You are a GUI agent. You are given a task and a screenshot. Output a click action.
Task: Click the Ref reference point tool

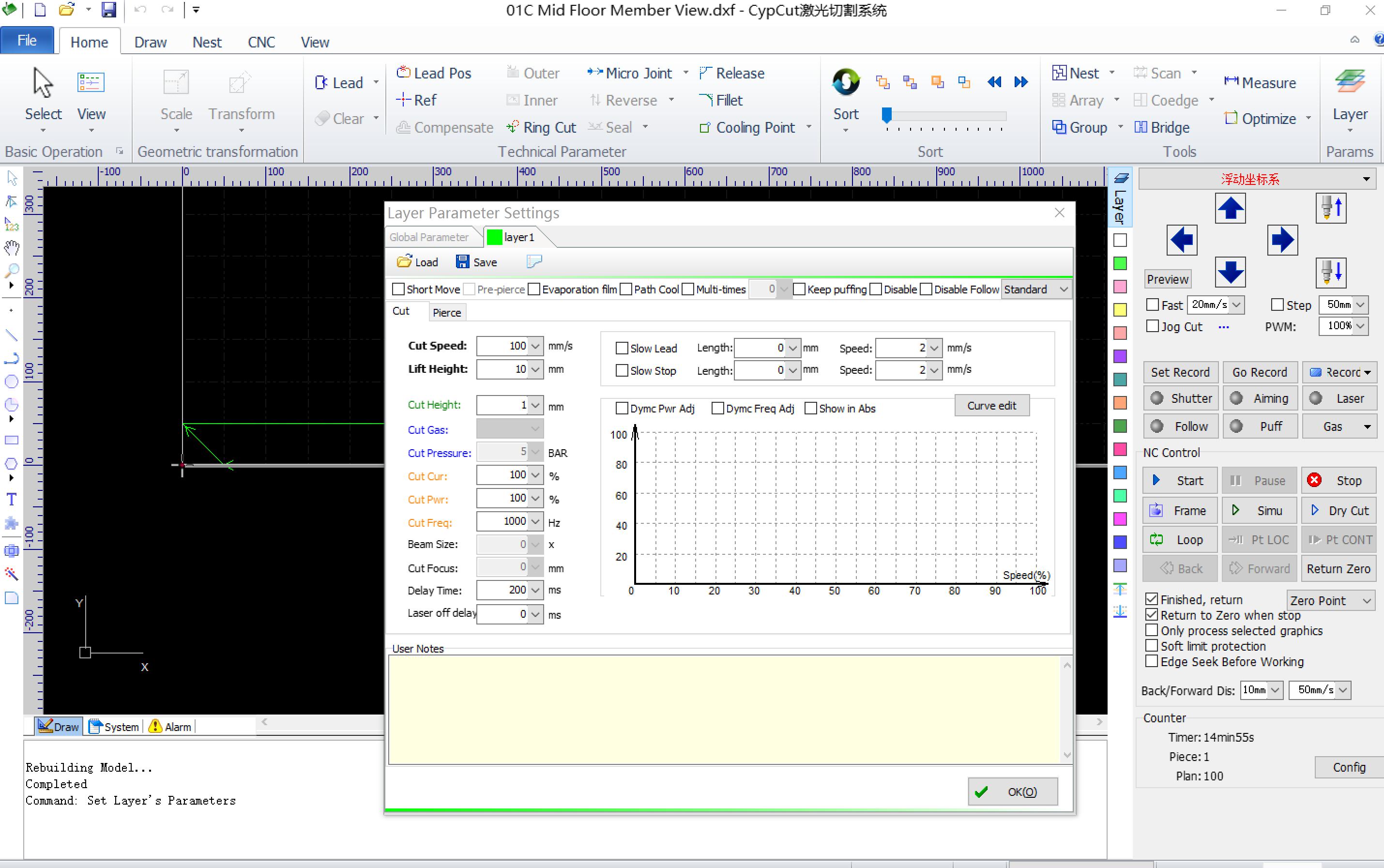[x=416, y=100]
